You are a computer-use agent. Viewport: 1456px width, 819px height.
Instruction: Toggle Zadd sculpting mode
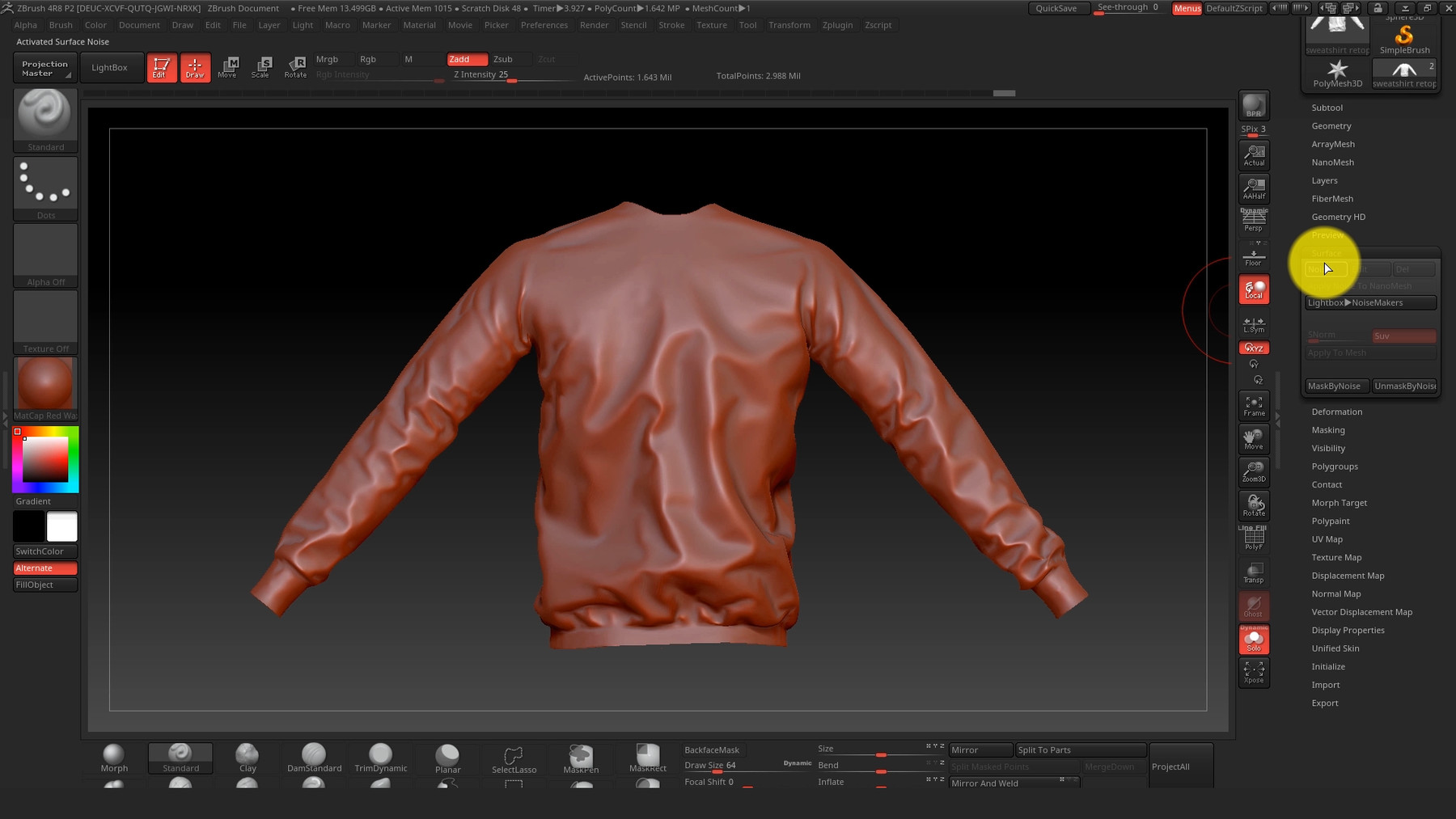click(467, 59)
